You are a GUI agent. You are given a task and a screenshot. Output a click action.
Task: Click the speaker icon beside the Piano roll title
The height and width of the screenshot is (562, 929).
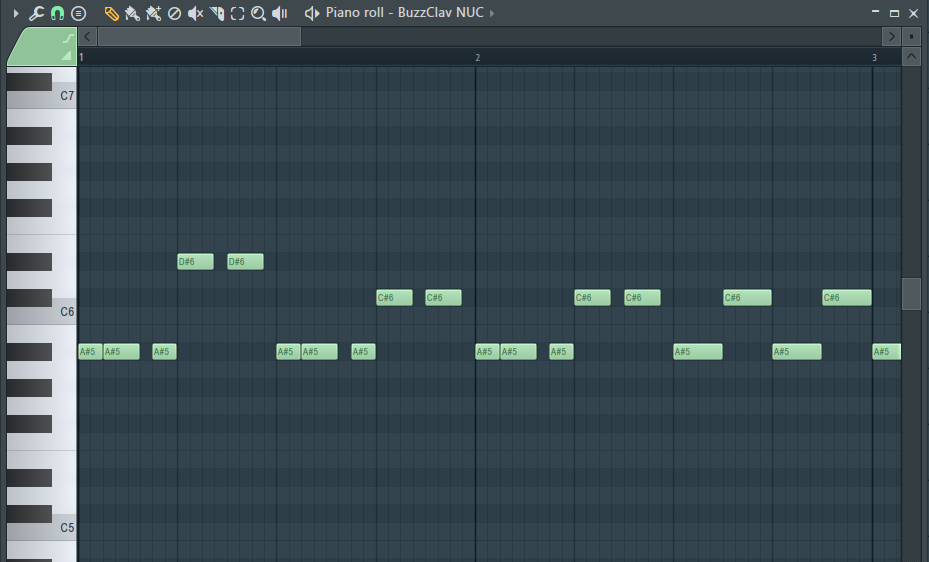tap(312, 13)
